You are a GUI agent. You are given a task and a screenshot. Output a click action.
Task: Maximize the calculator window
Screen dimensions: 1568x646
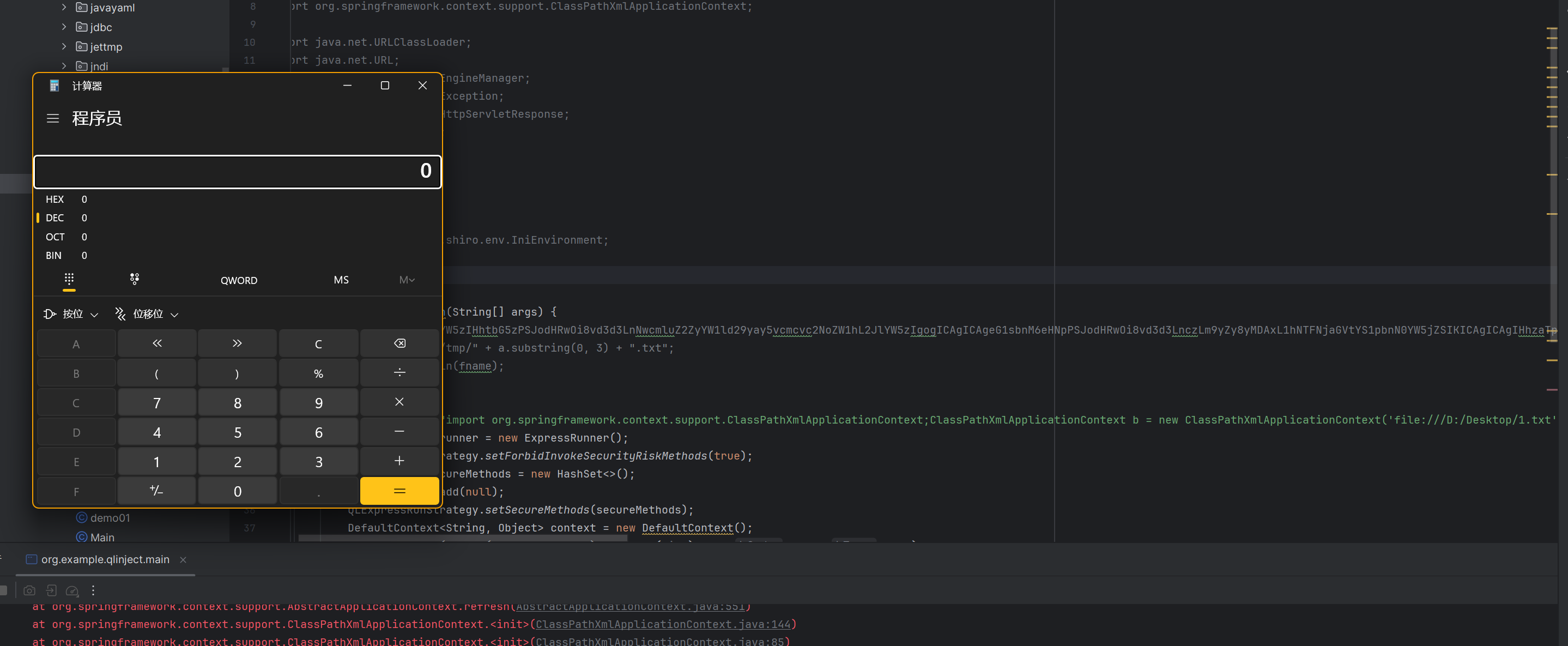click(385, 86)
